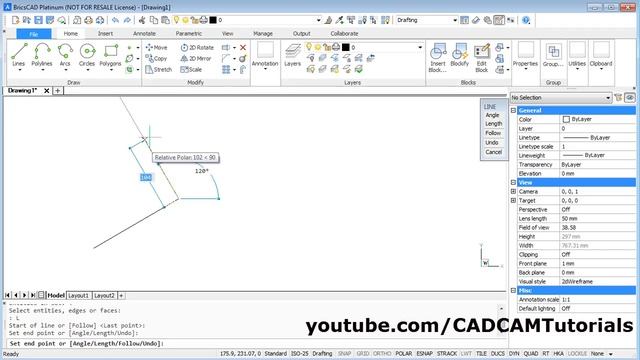The image size is (640, 360).
Task: Toggle GRID in status bar
Action: click(x=362, y=353)
